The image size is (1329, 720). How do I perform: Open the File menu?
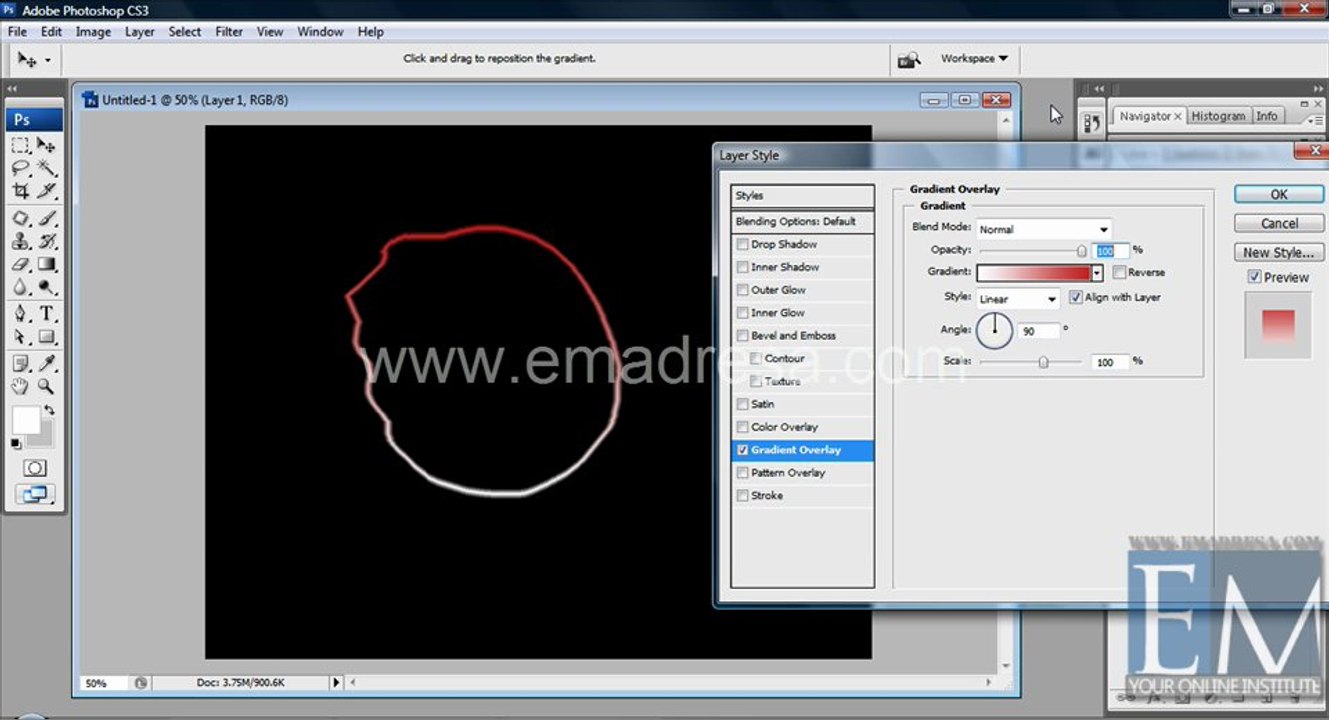(x=17, y=32)
